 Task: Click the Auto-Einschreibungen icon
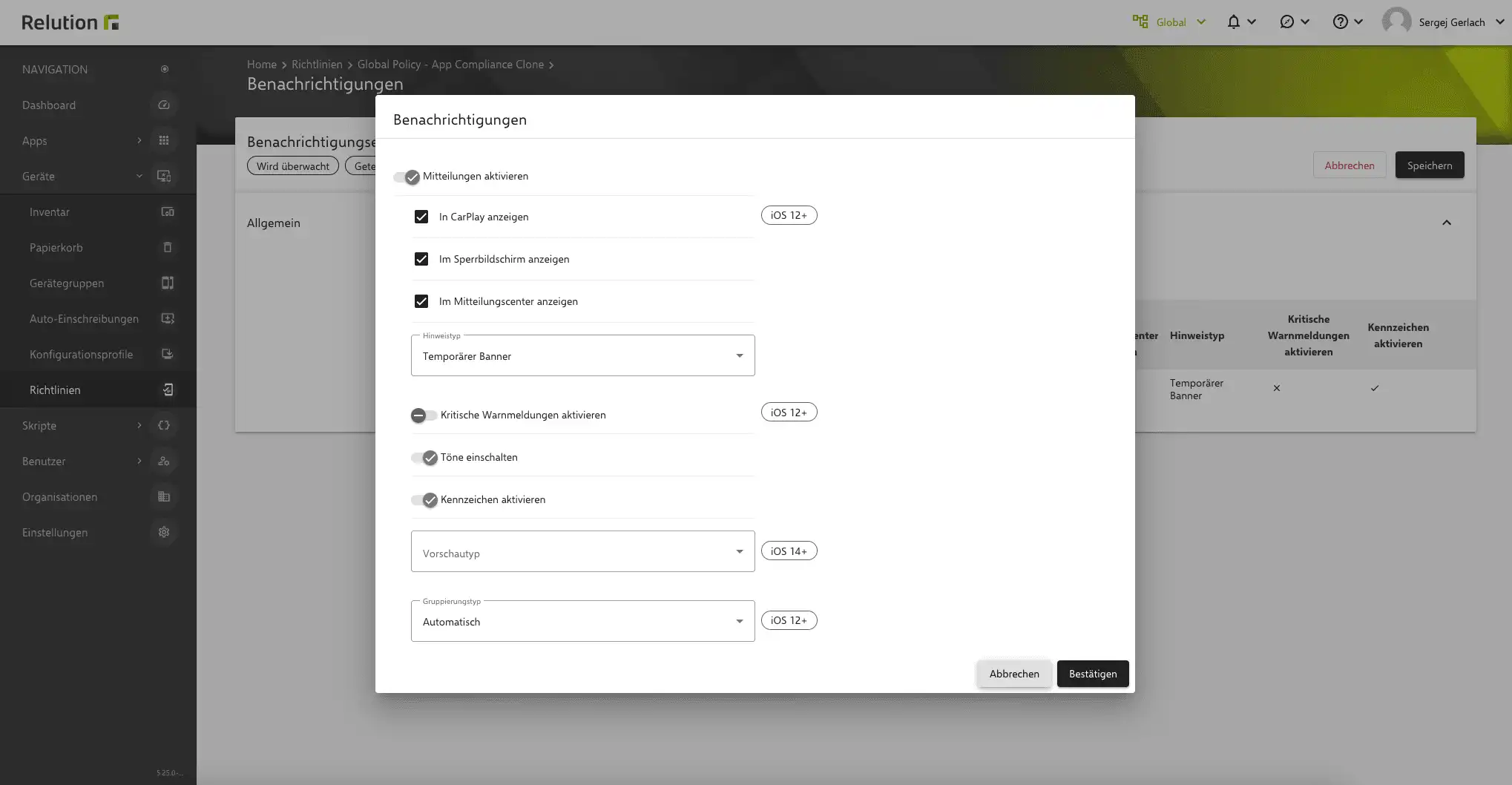click(168, 318)
